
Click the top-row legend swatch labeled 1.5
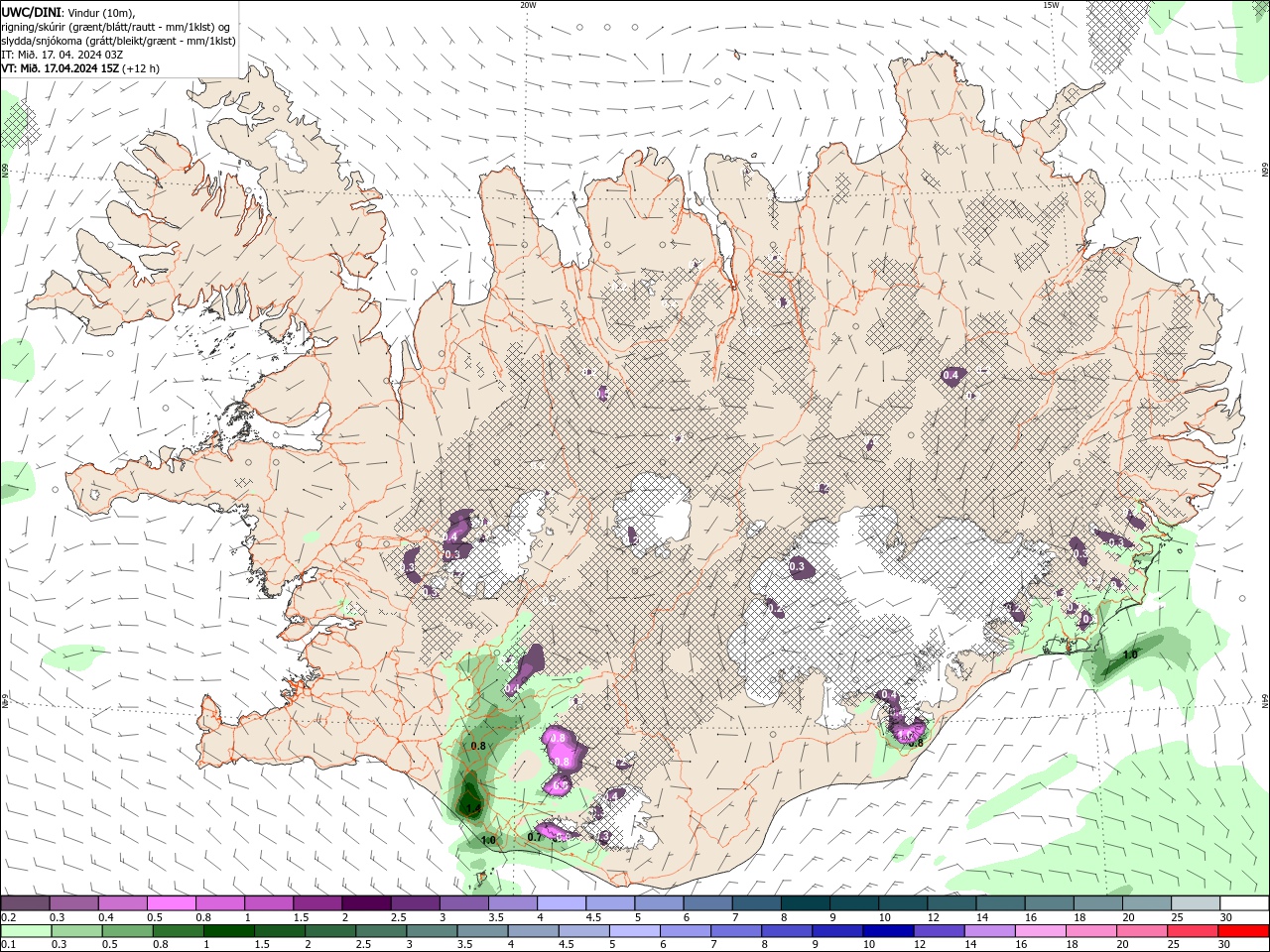(x=317, y=903)
